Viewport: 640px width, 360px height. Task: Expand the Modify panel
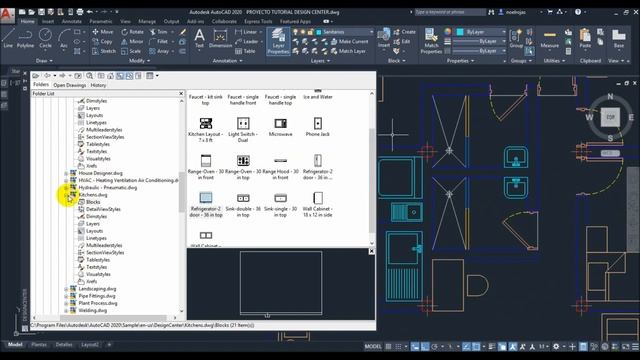tap(139, 61)
